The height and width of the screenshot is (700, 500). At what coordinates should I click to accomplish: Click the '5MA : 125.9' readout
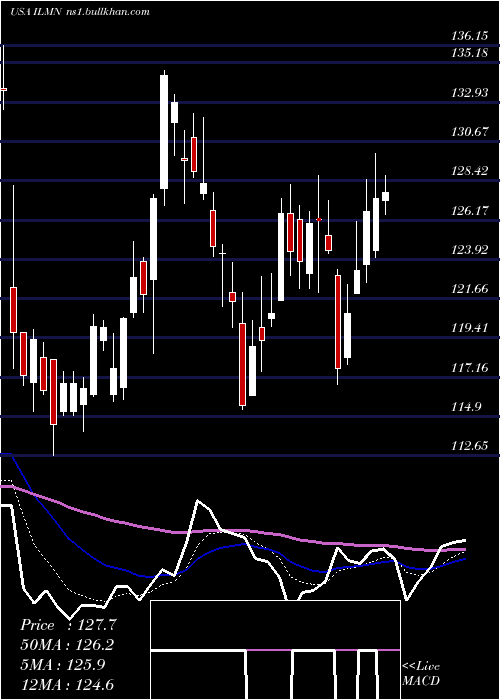pos(63,664)
